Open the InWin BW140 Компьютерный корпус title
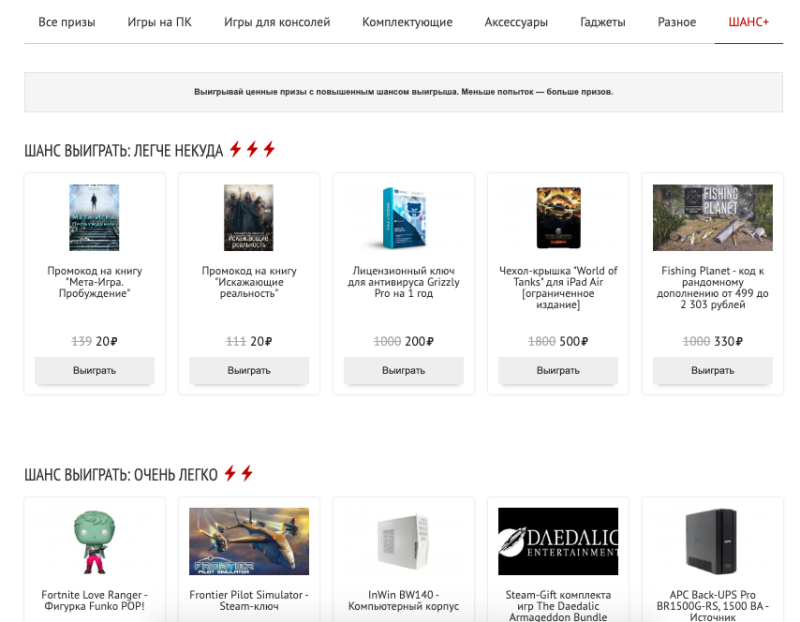This screenshot has height=622, width=800. [404, 600]
